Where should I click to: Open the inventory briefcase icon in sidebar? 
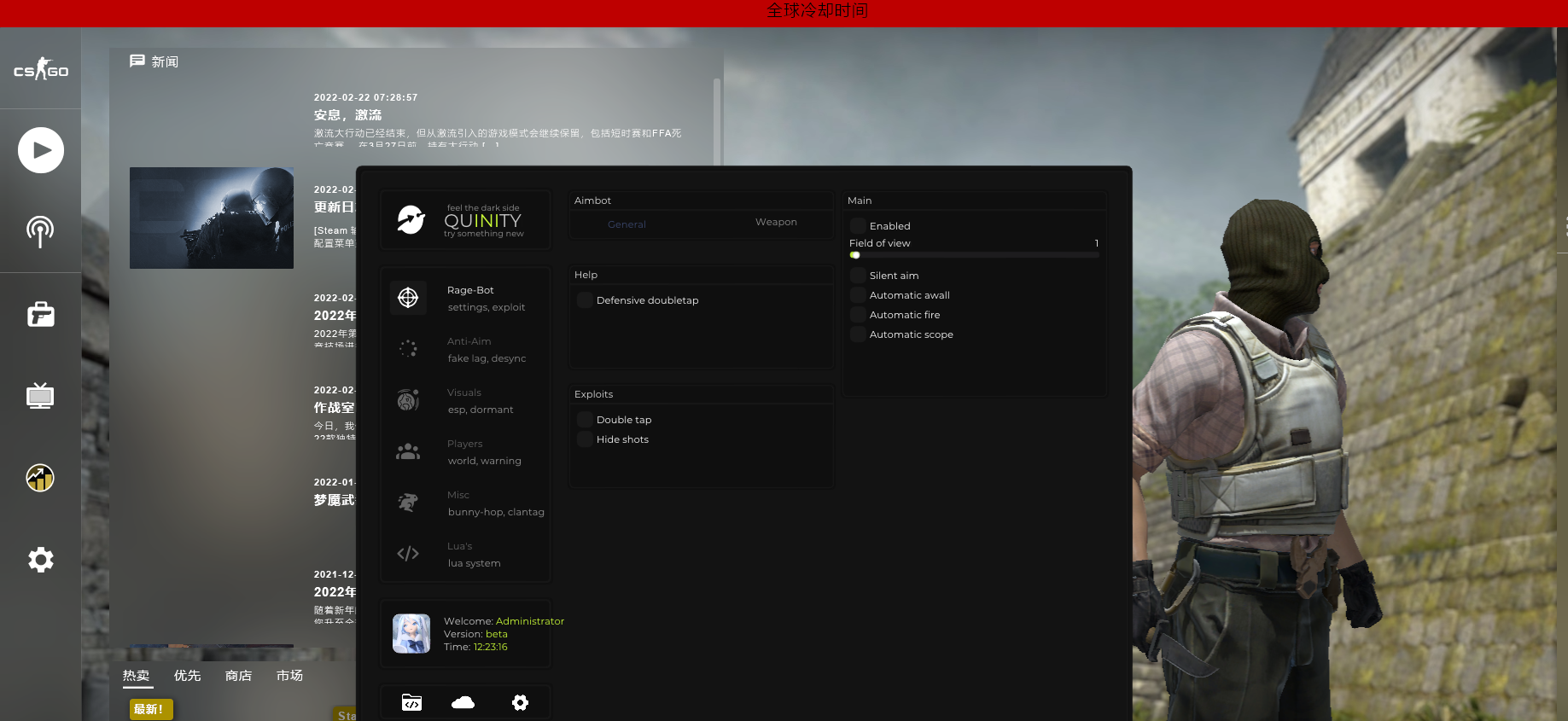pos(40,315)
